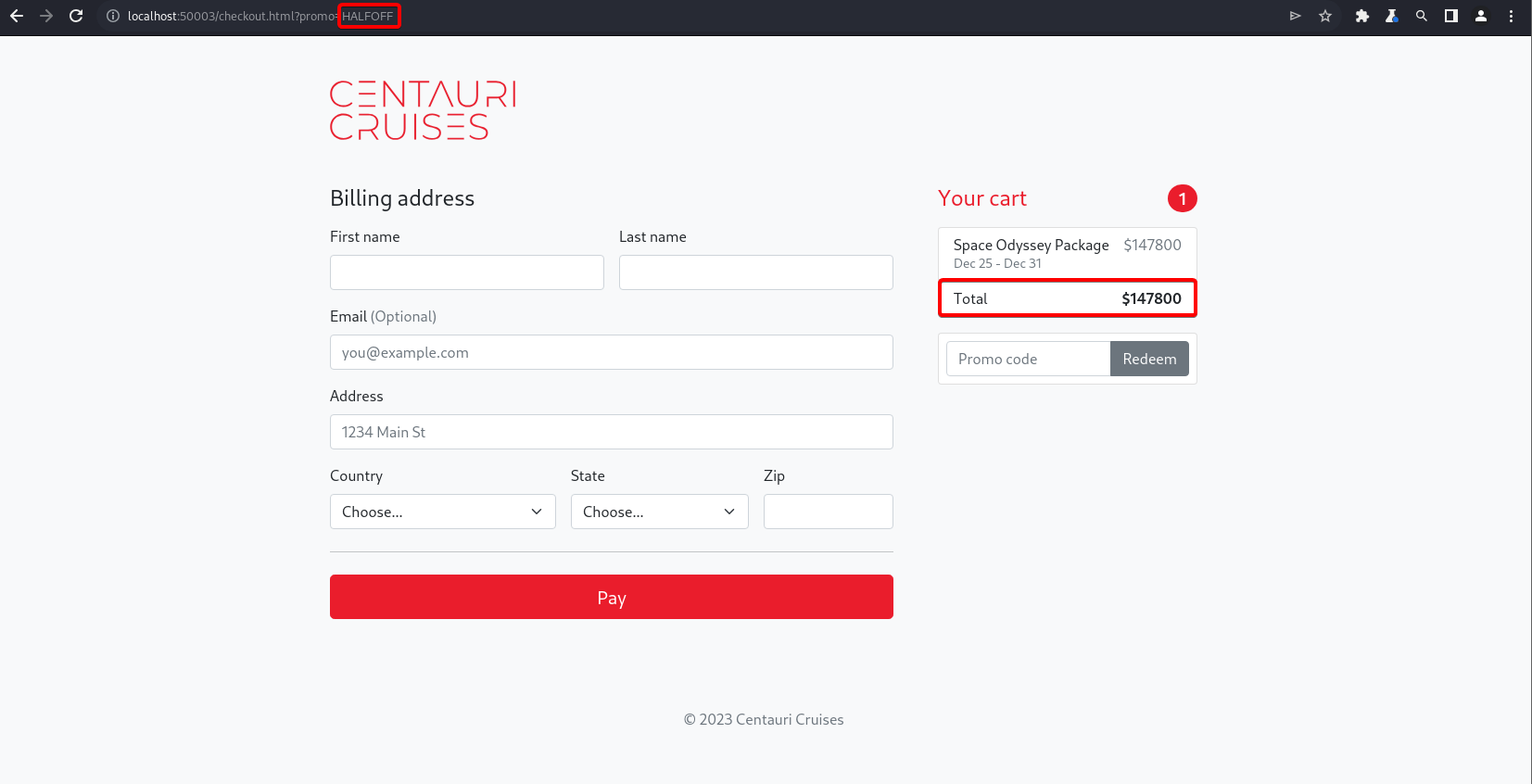Screen dimensions: 1532x784
Task: View site information icon in address bar
Action: coord(112,16)
